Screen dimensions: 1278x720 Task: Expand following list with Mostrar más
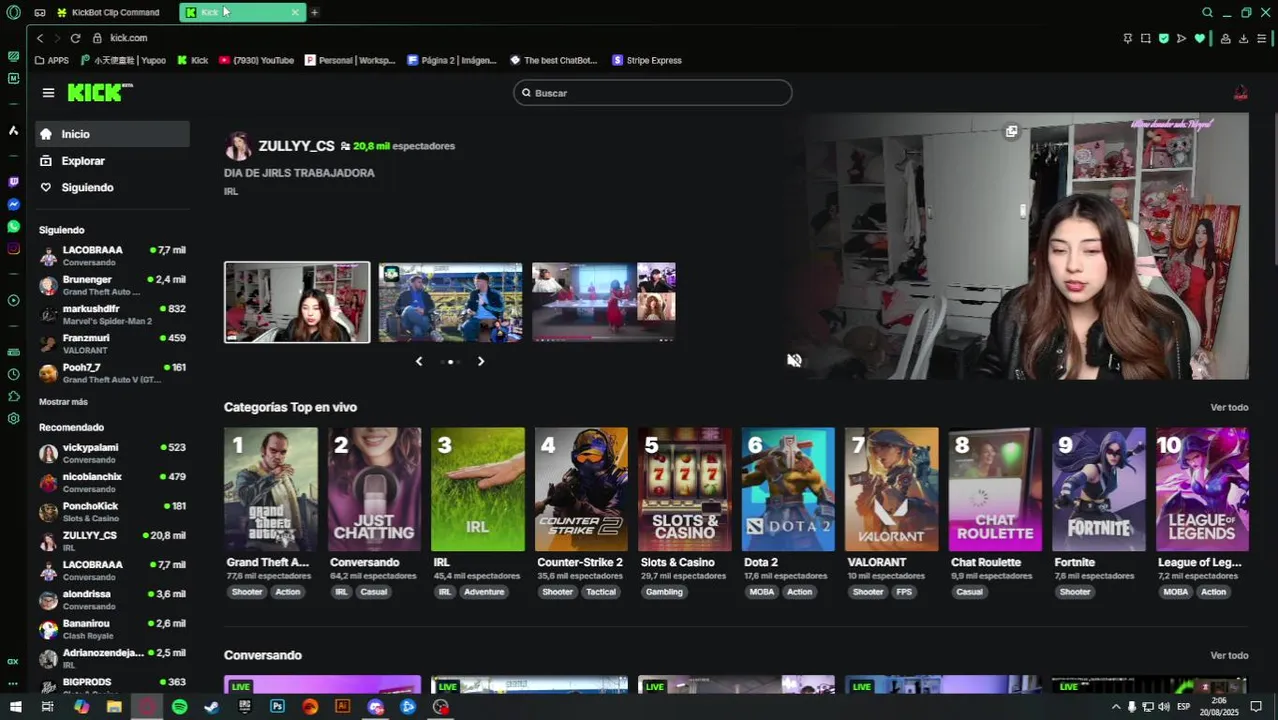pyautogui.click(x=63, y=402)
